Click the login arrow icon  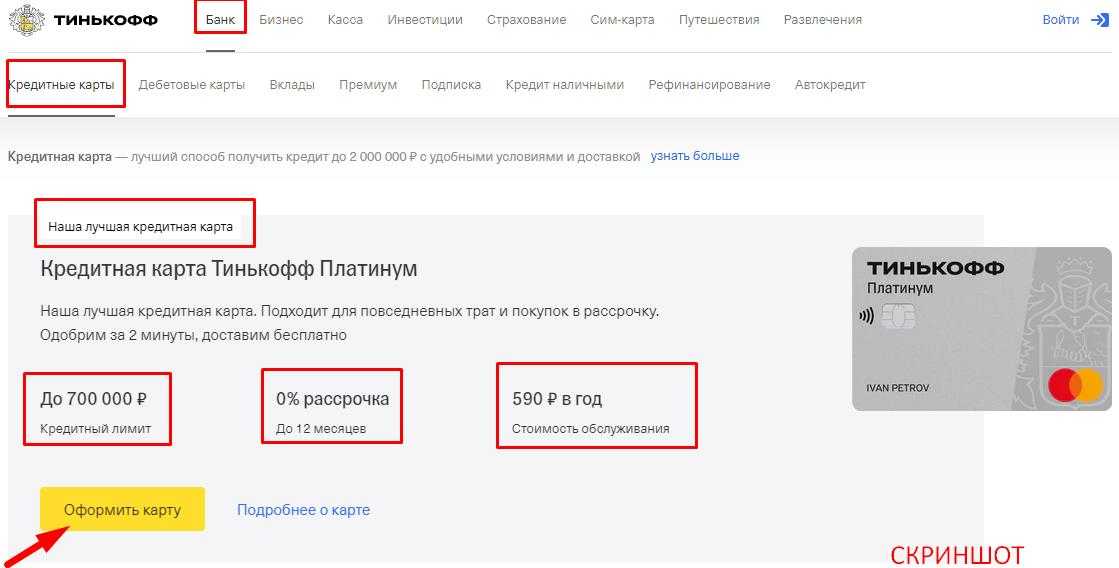(1100, 20)
